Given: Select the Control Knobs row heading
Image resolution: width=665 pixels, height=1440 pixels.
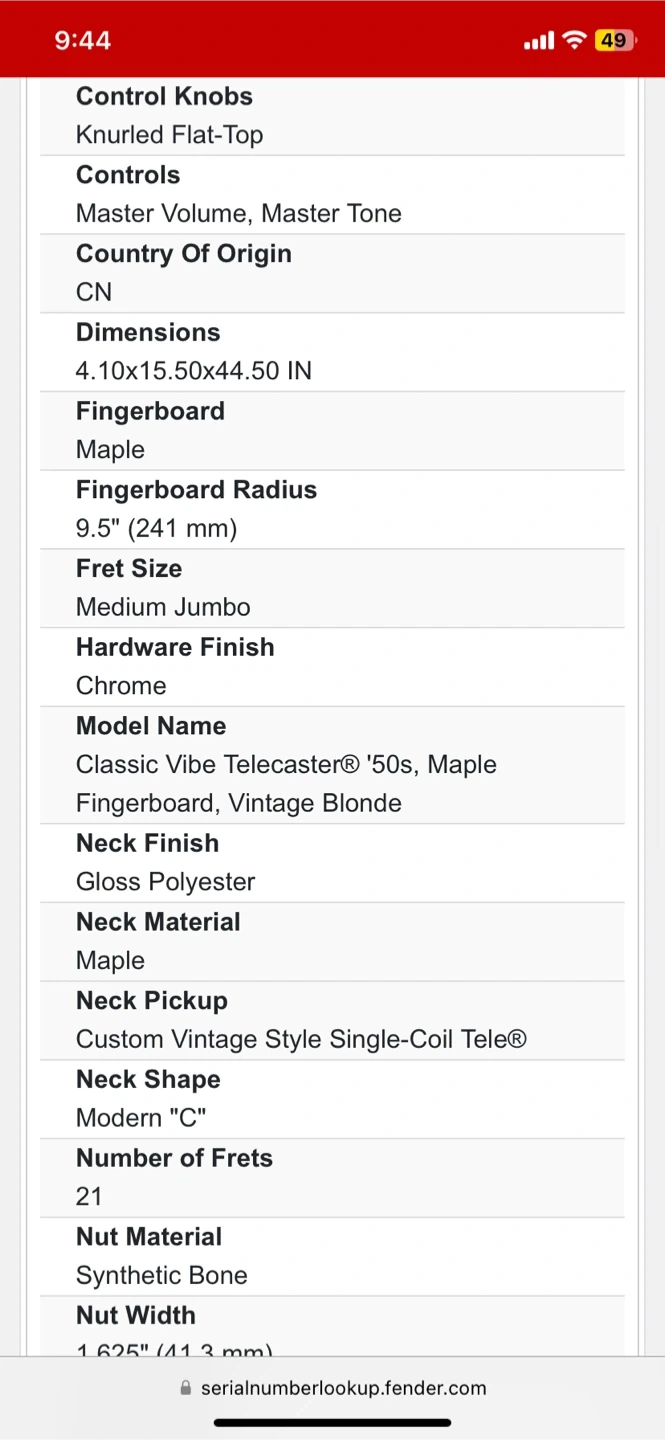Looking at the screenshot, I should click(164, 96).
